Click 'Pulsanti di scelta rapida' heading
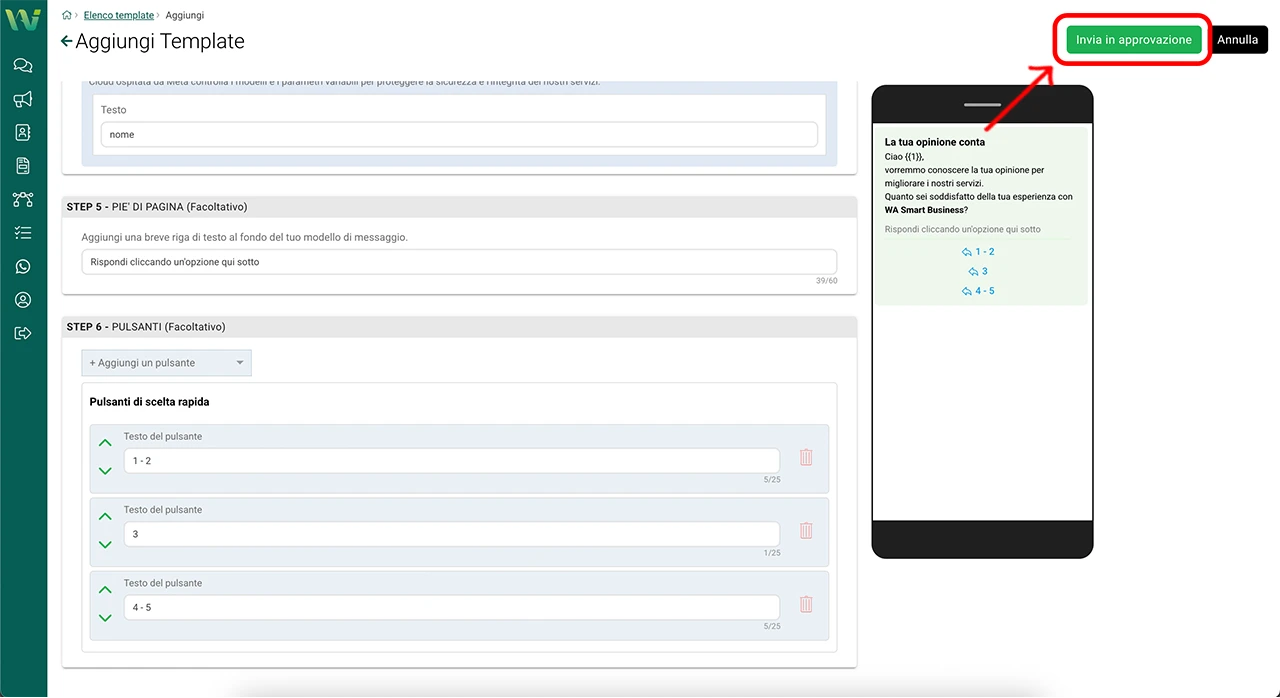This screenshot has height=698, width=1280. coord(149,402)
